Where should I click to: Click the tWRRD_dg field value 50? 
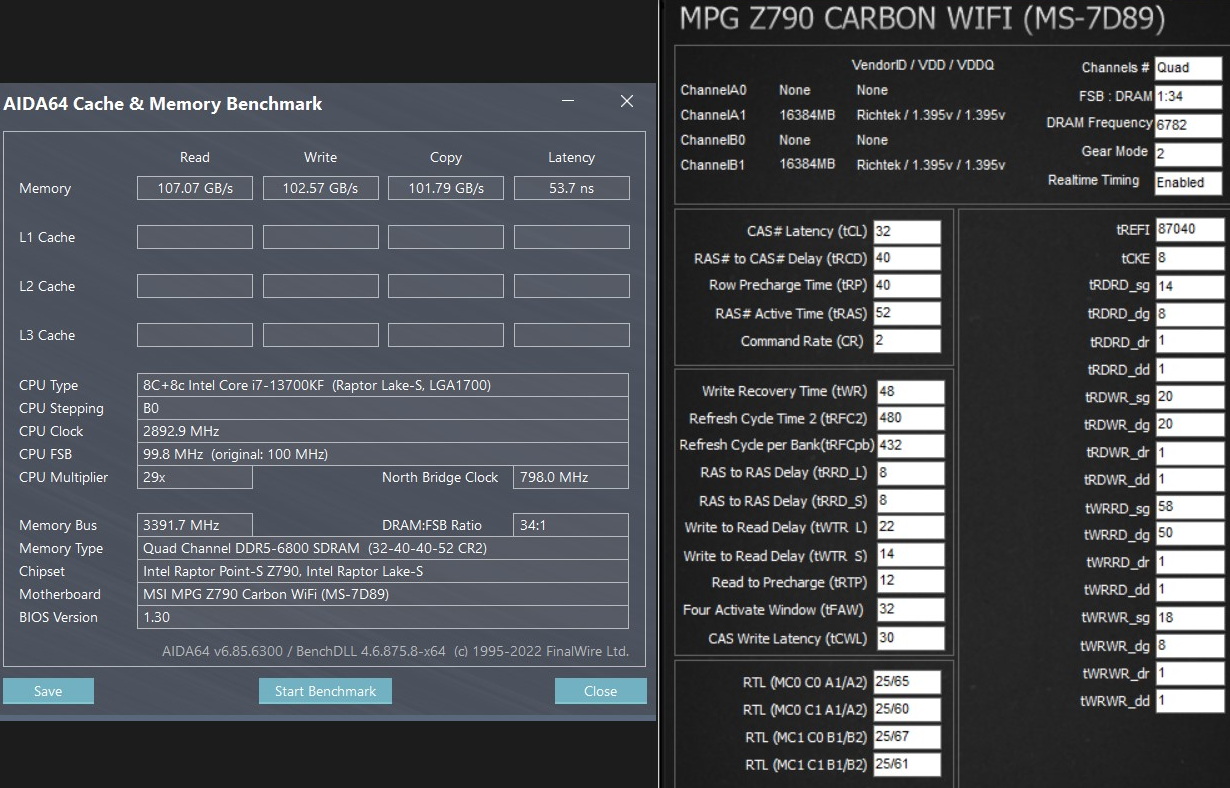tap(1190, 535)
